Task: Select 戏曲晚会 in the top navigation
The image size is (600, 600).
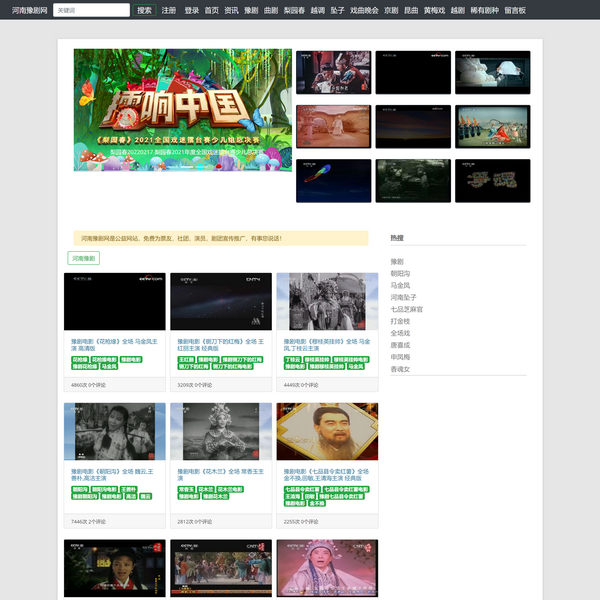Action: tap(364, 10)
